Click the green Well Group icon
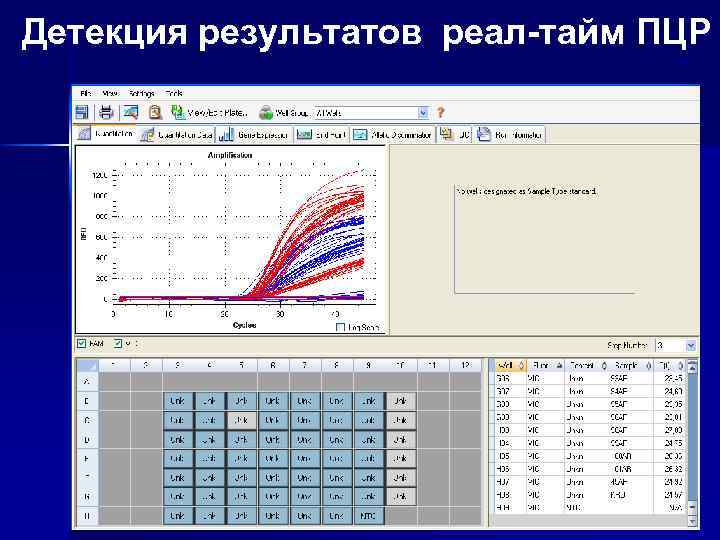Viewport: 720px width, 540px height. (x=266, y=112)
